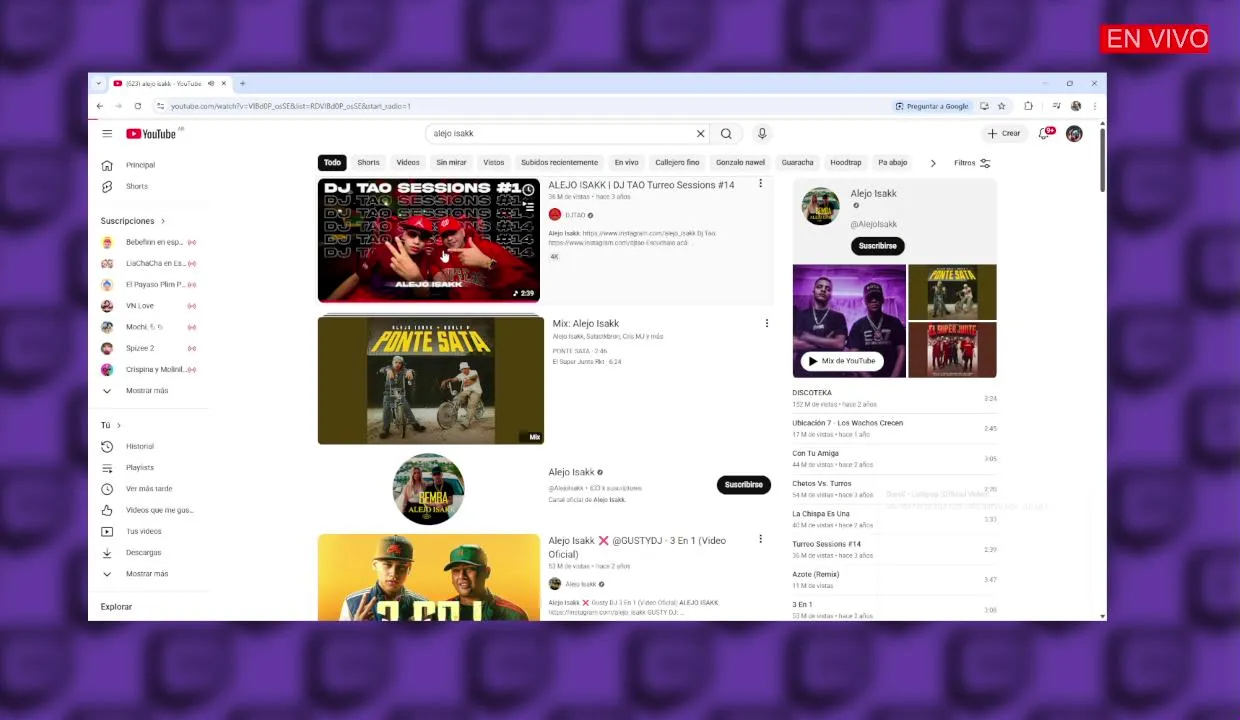Click the page vertical scrollbar
The image size is (1240, 720).
coord(1102,160)
